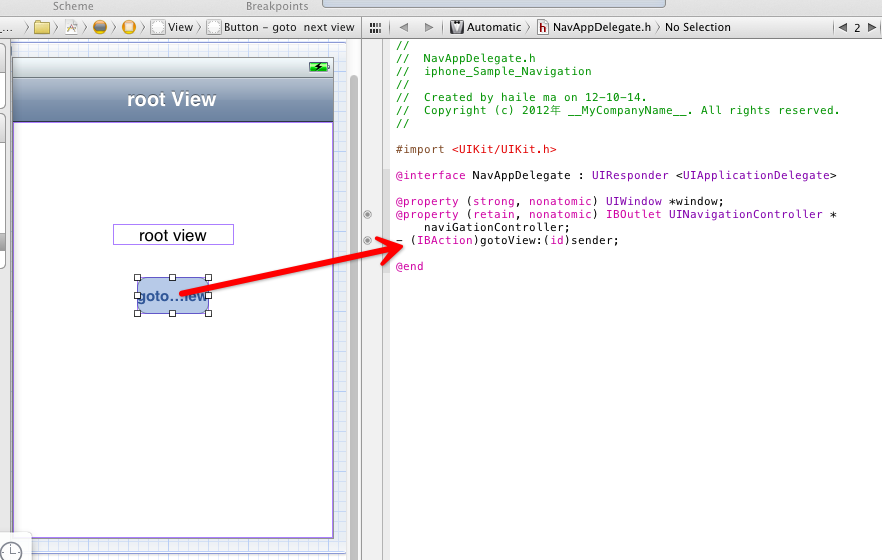Click the 'Created by haile ma' comment line

(x=521, y=97)
